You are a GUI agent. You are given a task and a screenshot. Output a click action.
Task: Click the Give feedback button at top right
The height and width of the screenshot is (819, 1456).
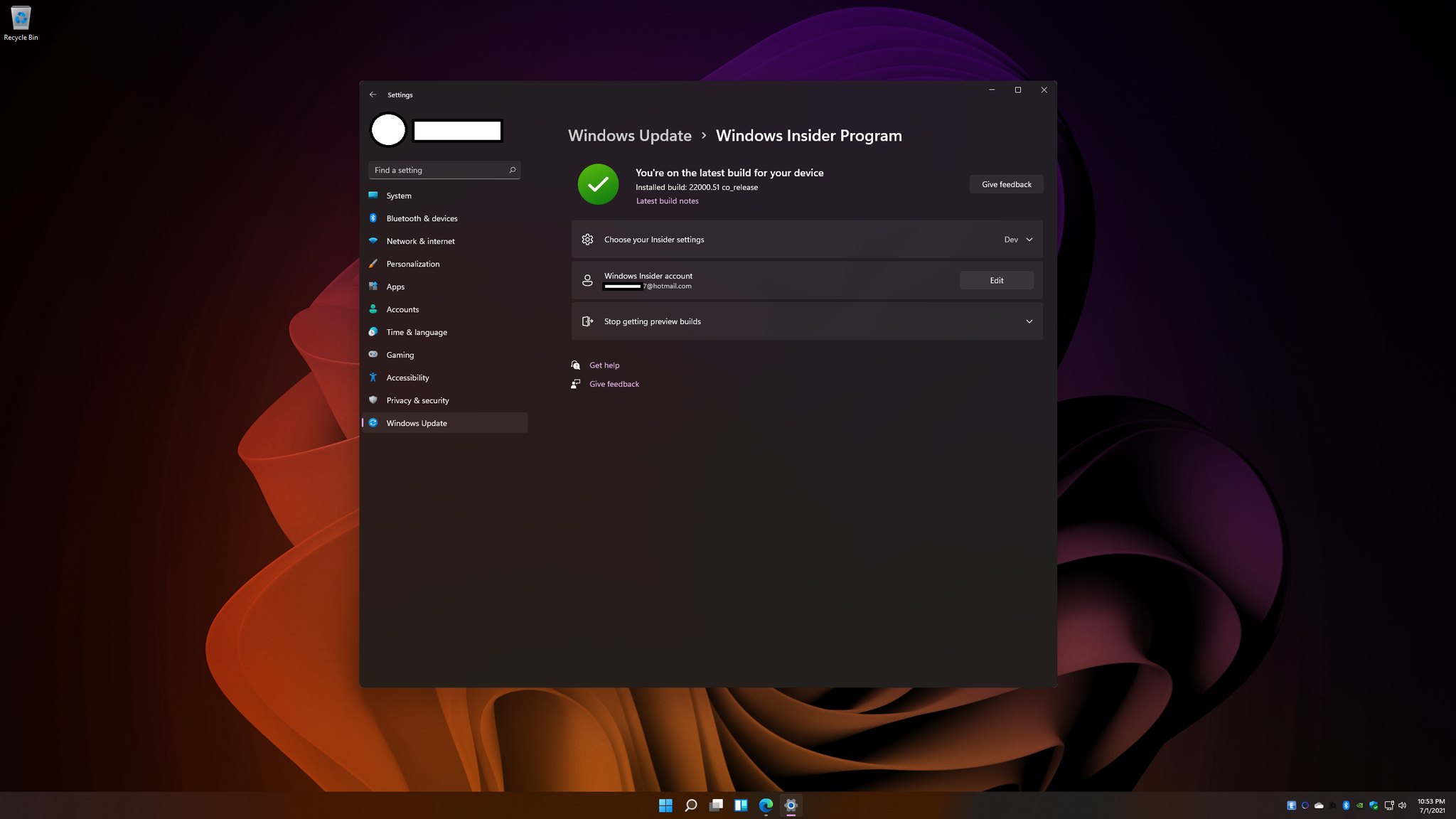click(1006, 184)
